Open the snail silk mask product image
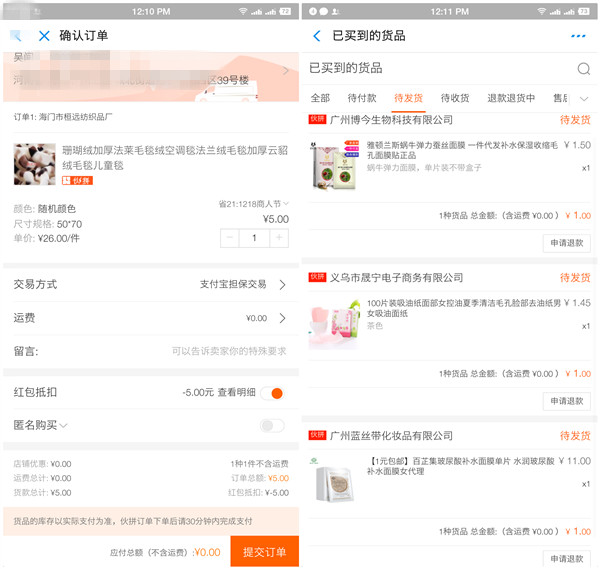This screenshot has height=569, width=600. coord(334,165)
